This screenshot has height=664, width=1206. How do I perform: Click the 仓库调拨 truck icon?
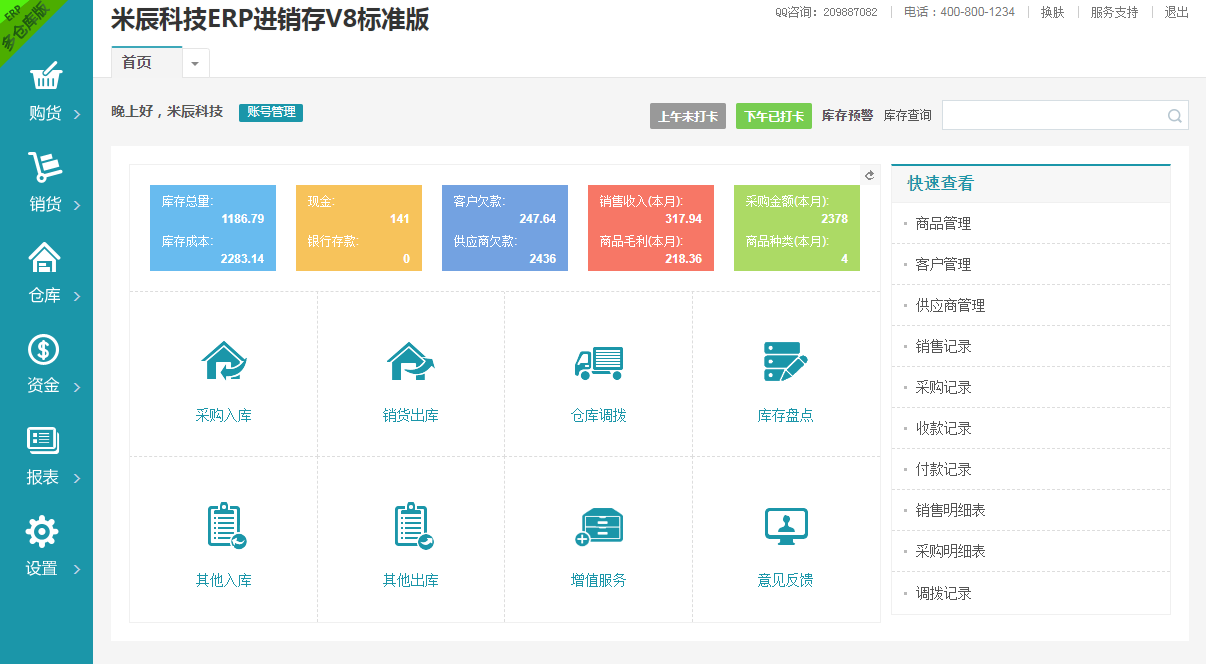(x=598, y=362)
